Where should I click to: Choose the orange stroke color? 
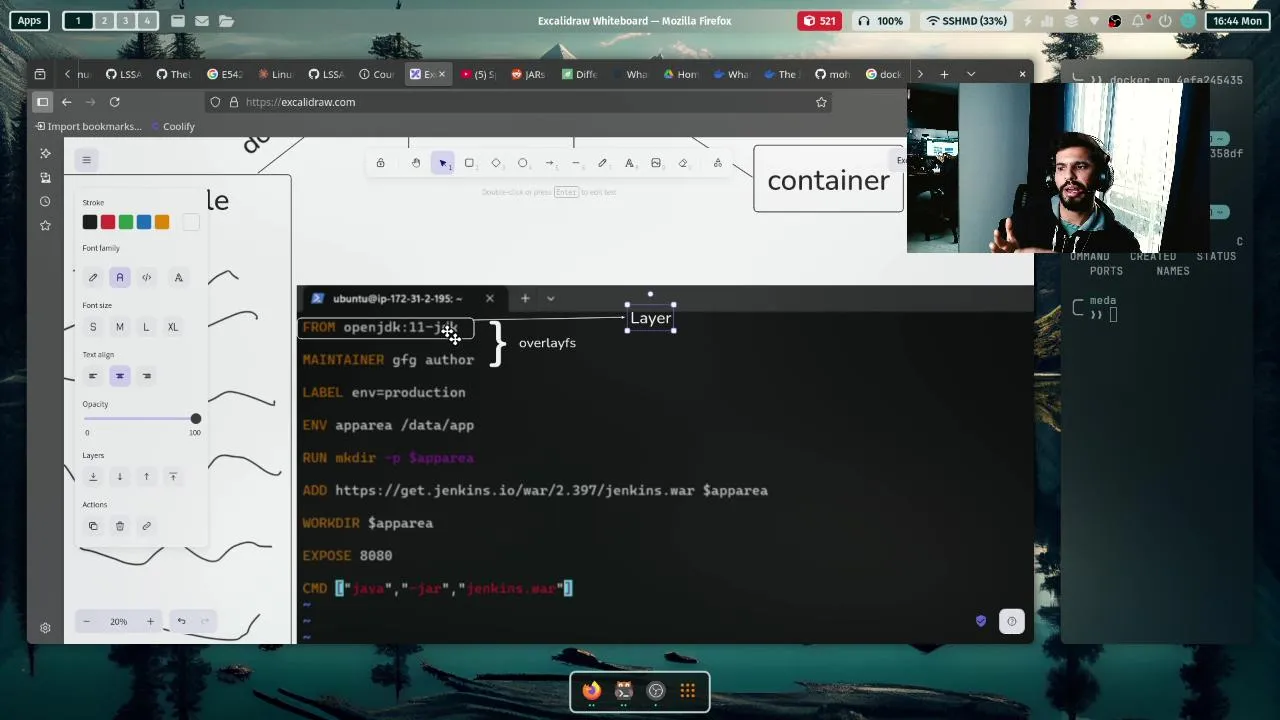pos(162,222)
